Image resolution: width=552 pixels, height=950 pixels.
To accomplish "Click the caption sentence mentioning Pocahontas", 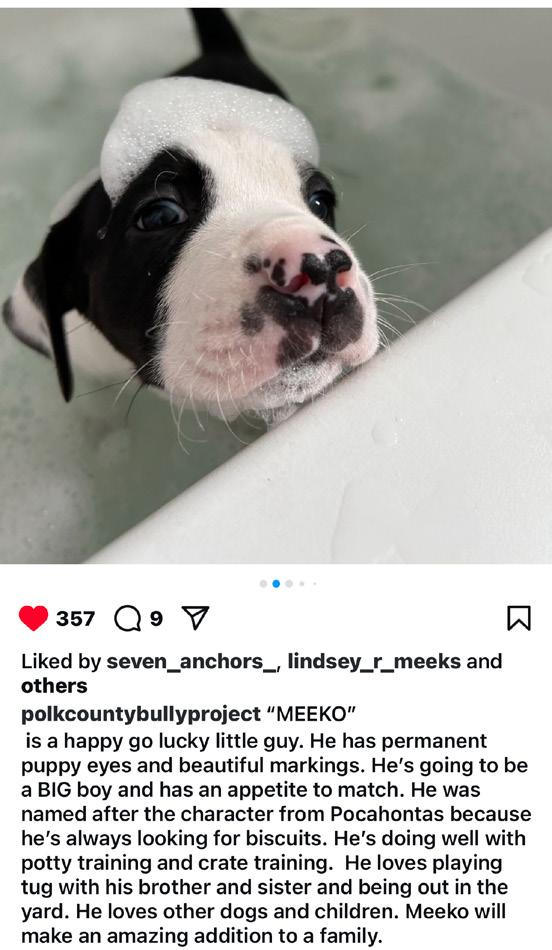I will pyautogui.click(x=276, y=814).
